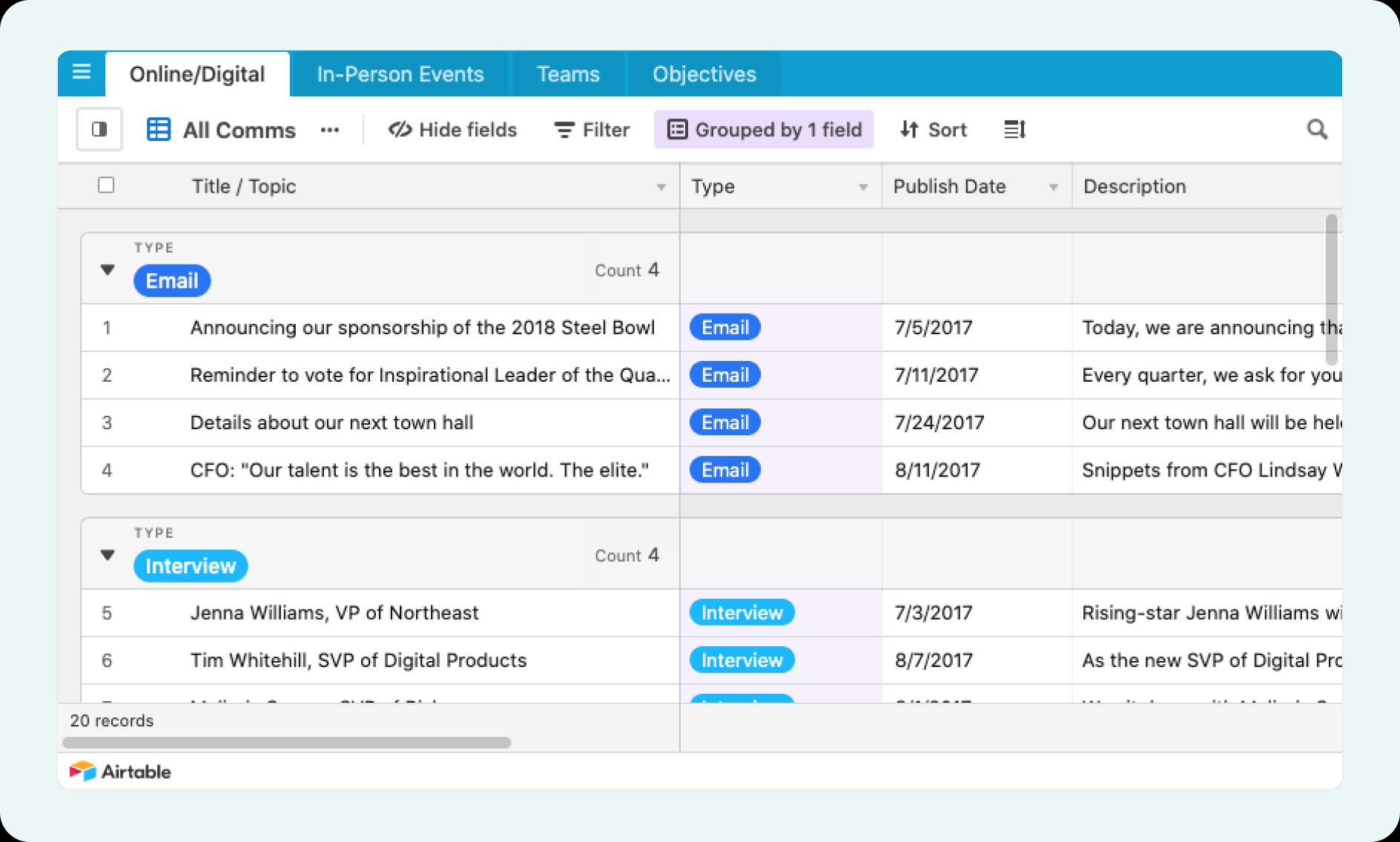Screen dimensions: 1400x842
Task: Click the row height icon
Action: pyautogui.click(x=1014, y=130)
